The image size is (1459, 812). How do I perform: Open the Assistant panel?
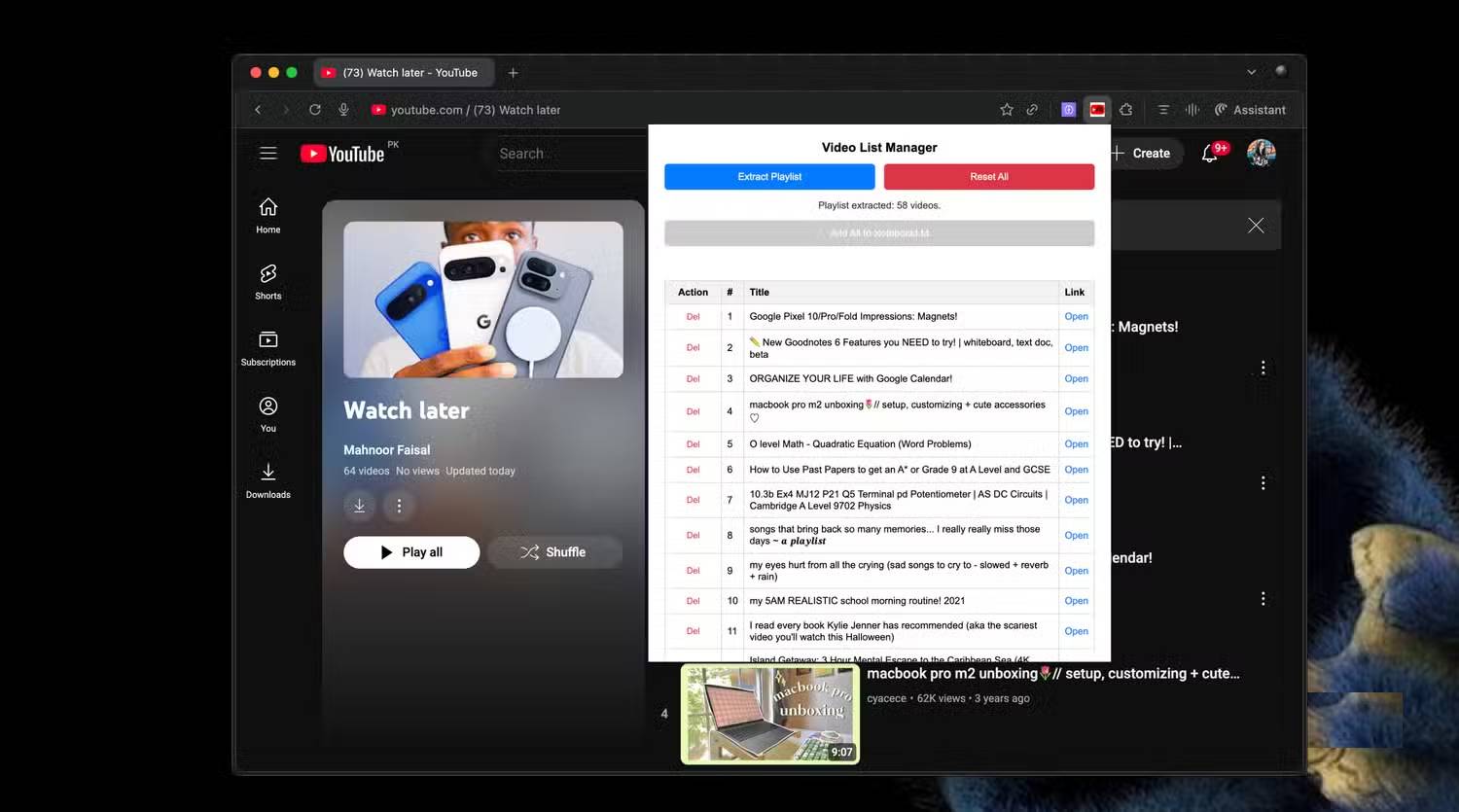point(1250,110)
